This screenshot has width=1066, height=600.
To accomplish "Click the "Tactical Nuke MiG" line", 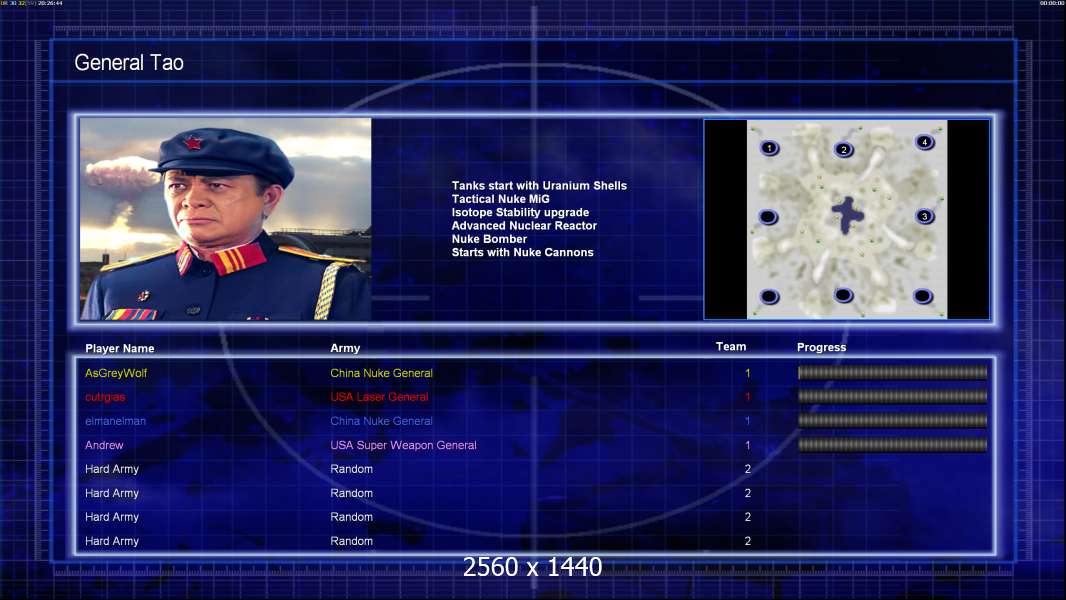I will coord(500,199).
